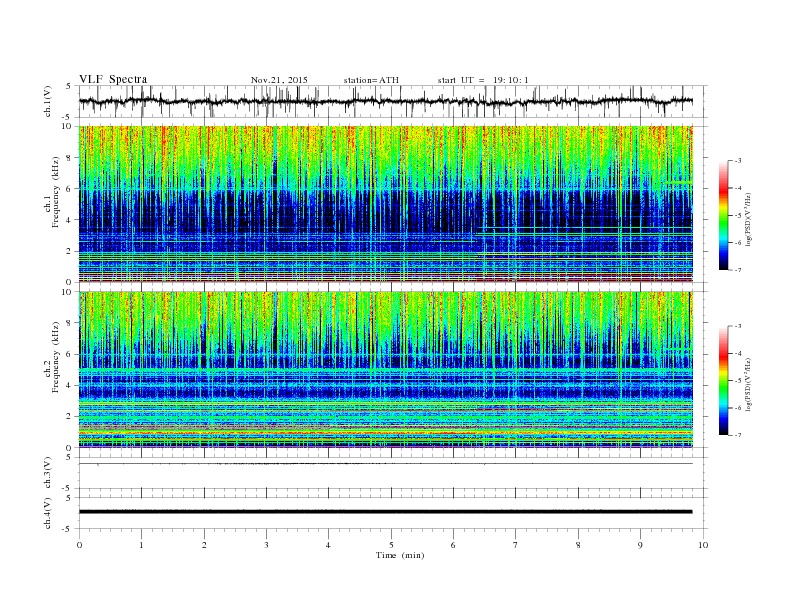The image size is (792, 612).
Task: Click the "VLF Spectra" title text
Action: coord(113,79)
